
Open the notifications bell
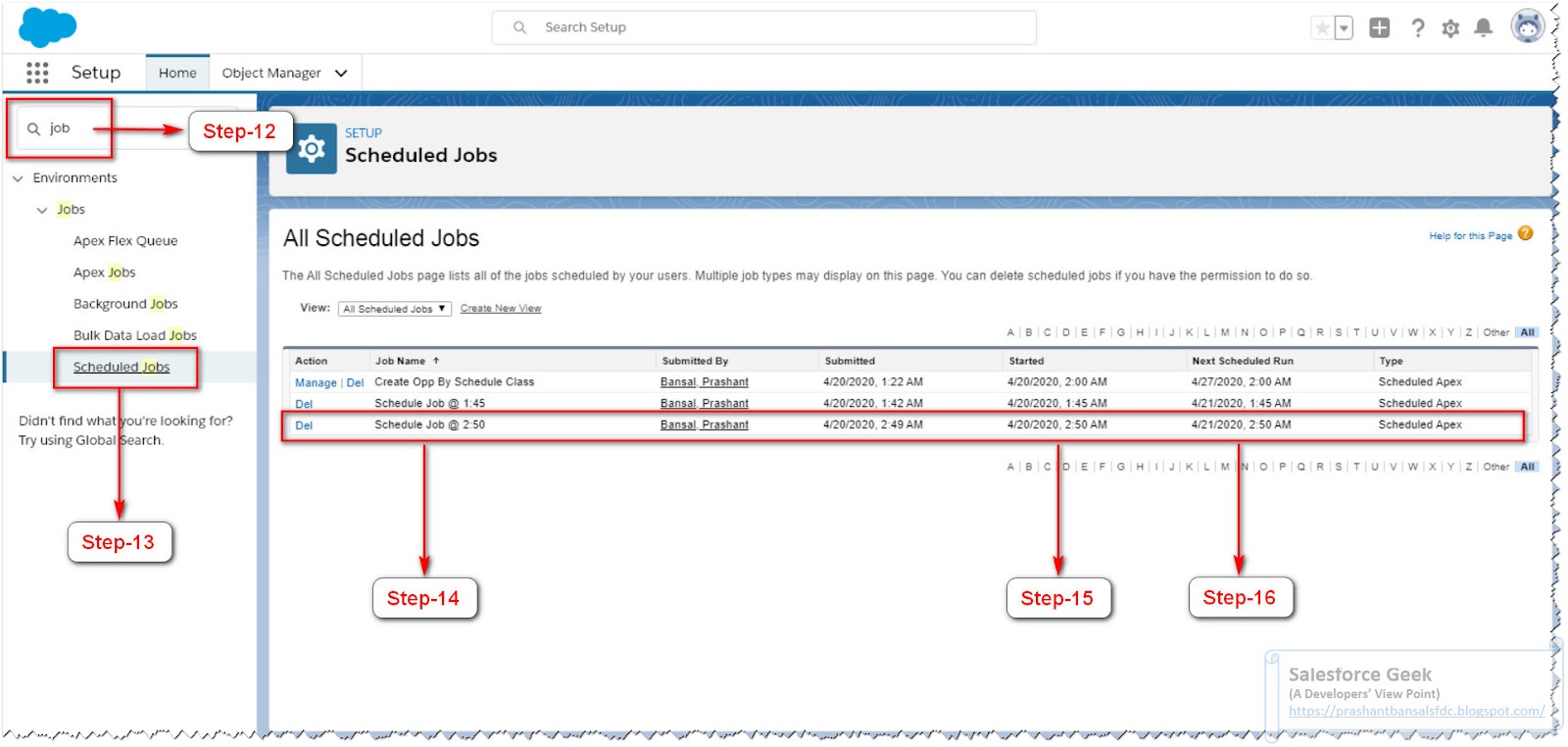click(1484, 28)
